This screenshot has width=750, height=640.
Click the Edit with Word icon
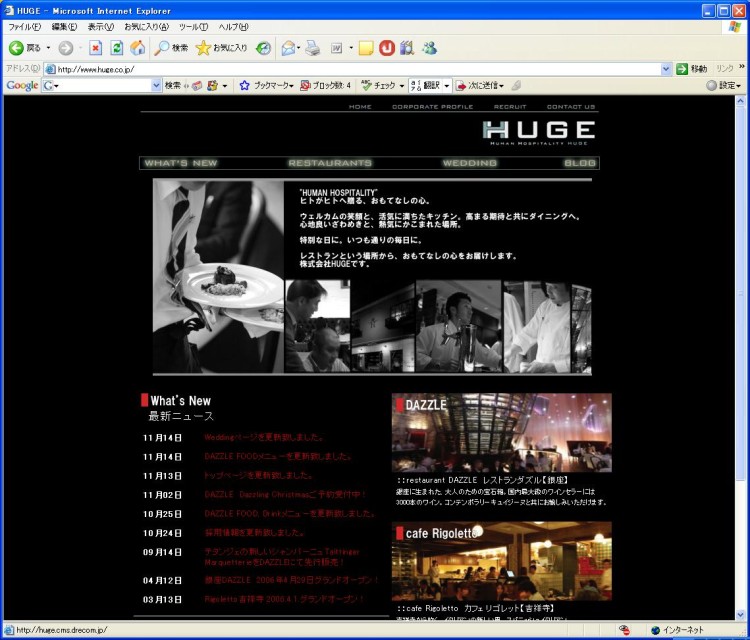coord(337,48)
